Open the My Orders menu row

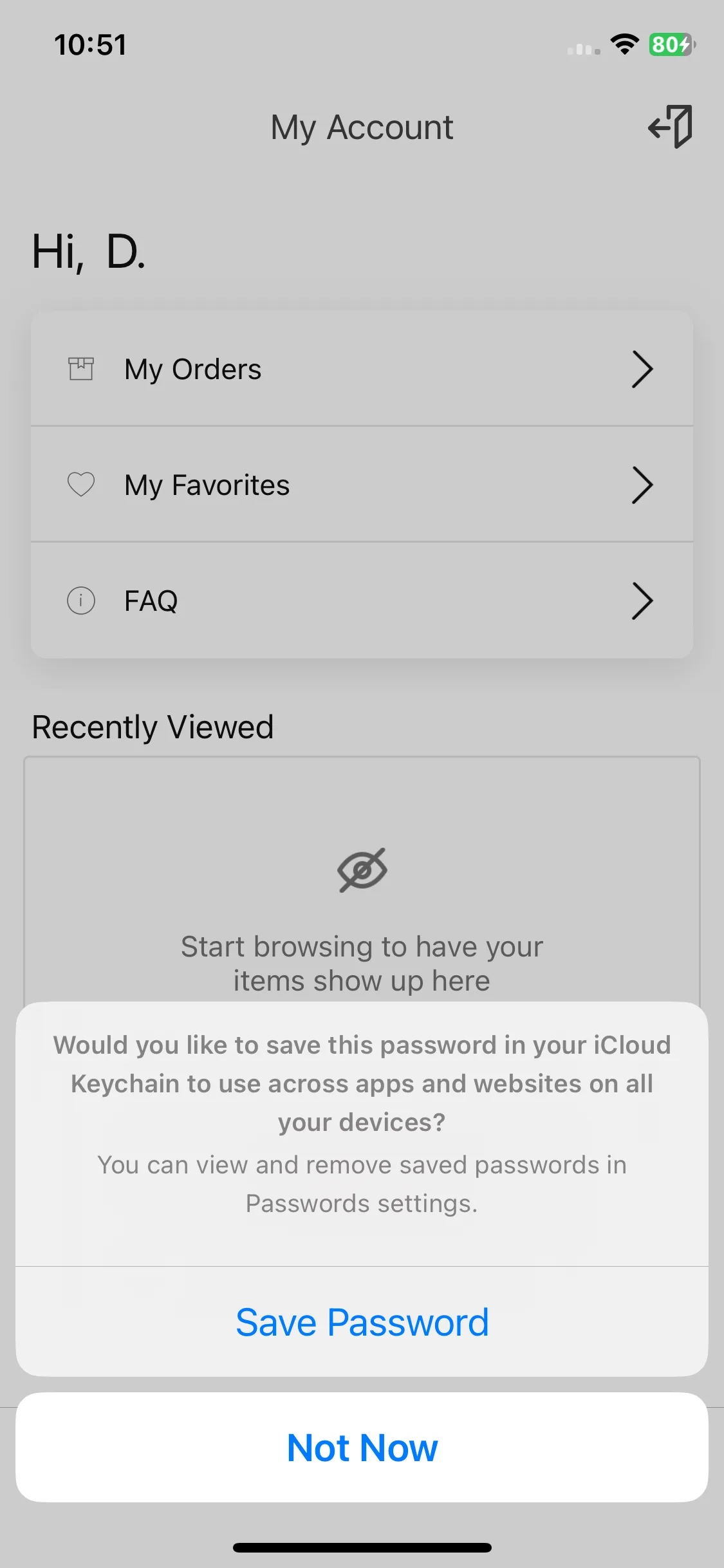362,369
